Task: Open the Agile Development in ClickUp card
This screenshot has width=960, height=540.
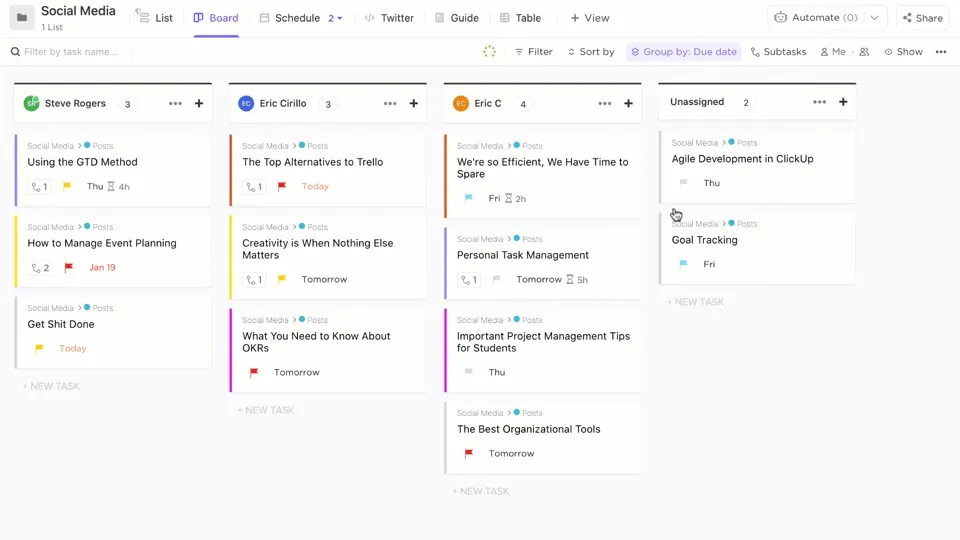Action: point(757,167)
